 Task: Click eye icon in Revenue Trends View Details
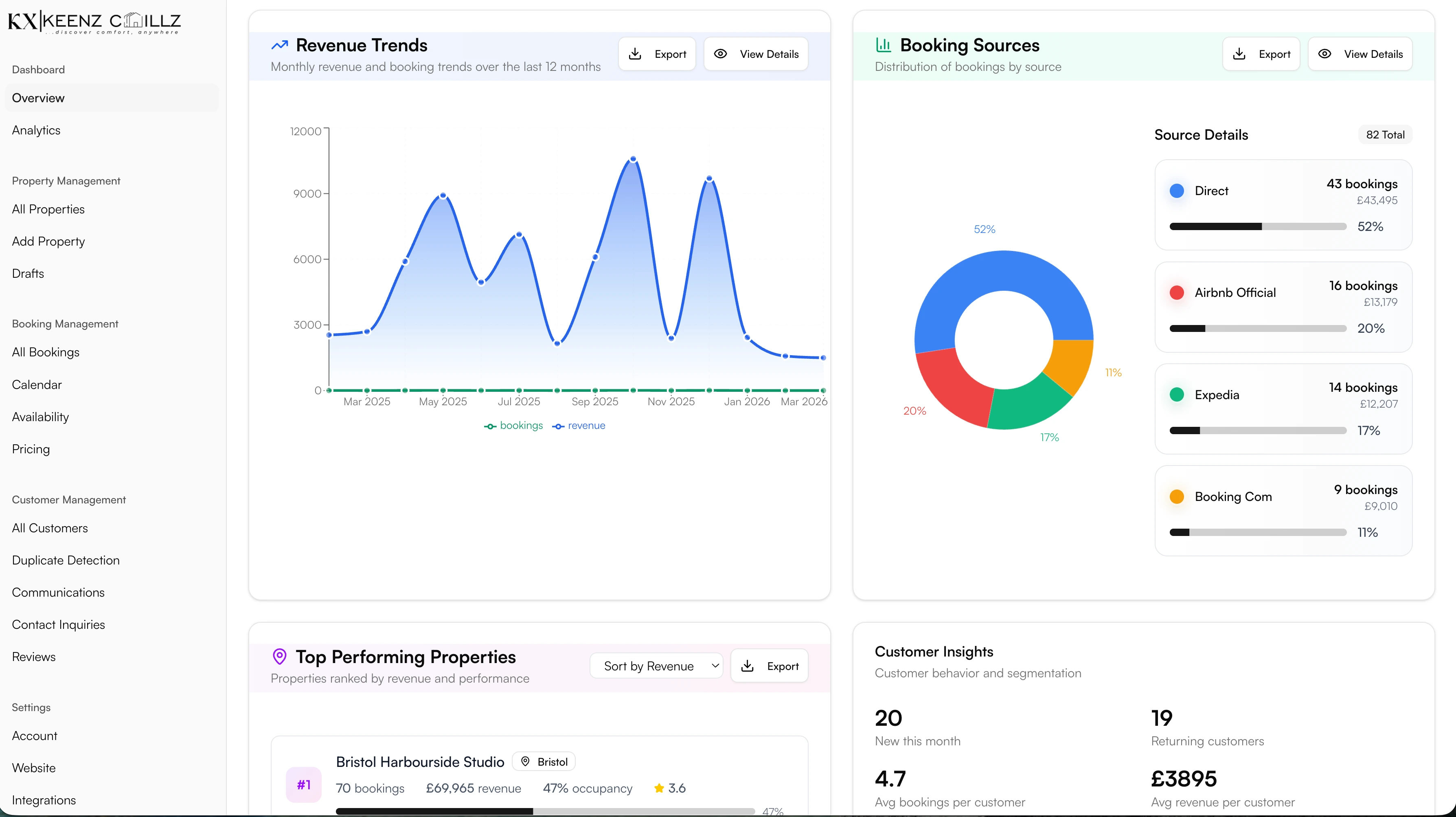pyautogui.click(x=720, y=54)
